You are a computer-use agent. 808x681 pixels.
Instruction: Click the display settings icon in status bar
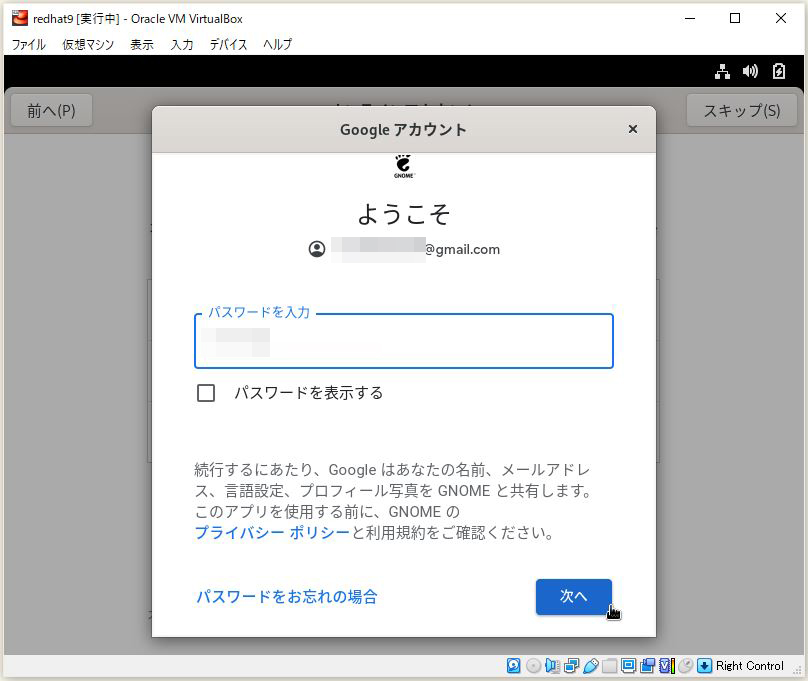[628, 666]
